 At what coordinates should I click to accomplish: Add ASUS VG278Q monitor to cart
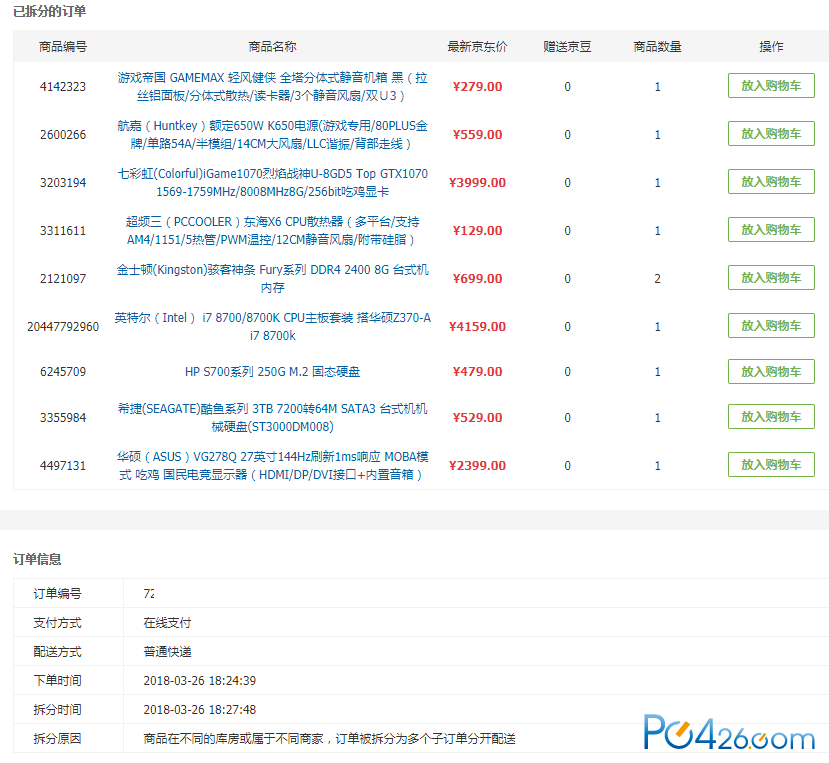tap(771, 465)
